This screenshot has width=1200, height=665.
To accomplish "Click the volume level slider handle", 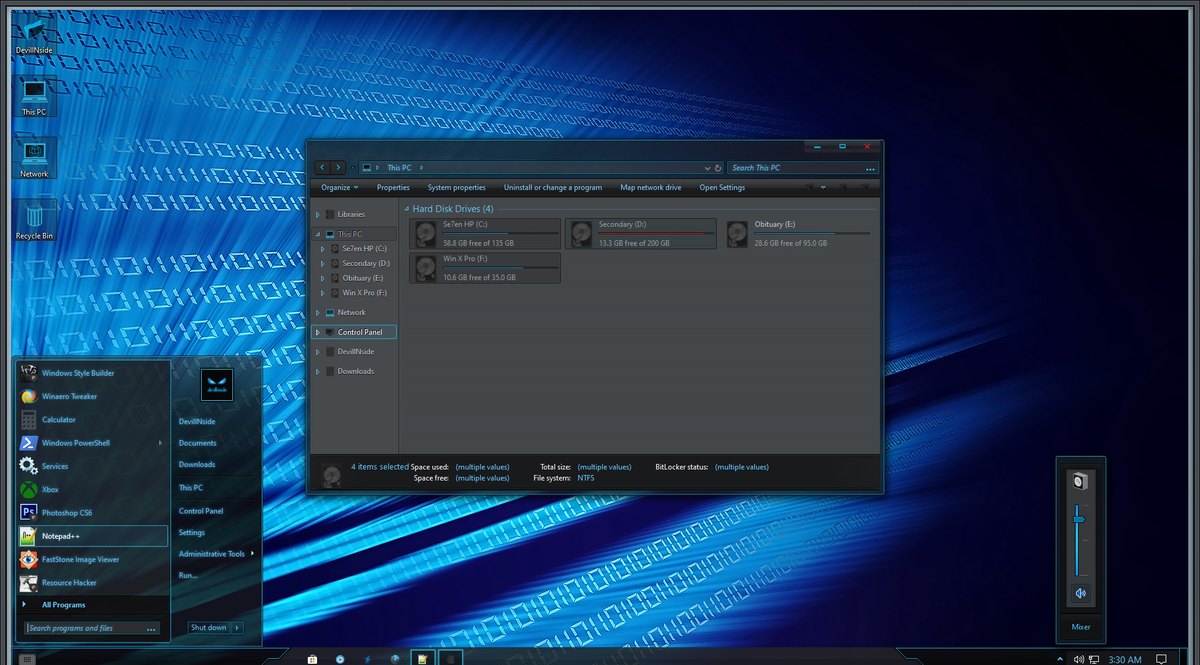I will point(1079,519).
